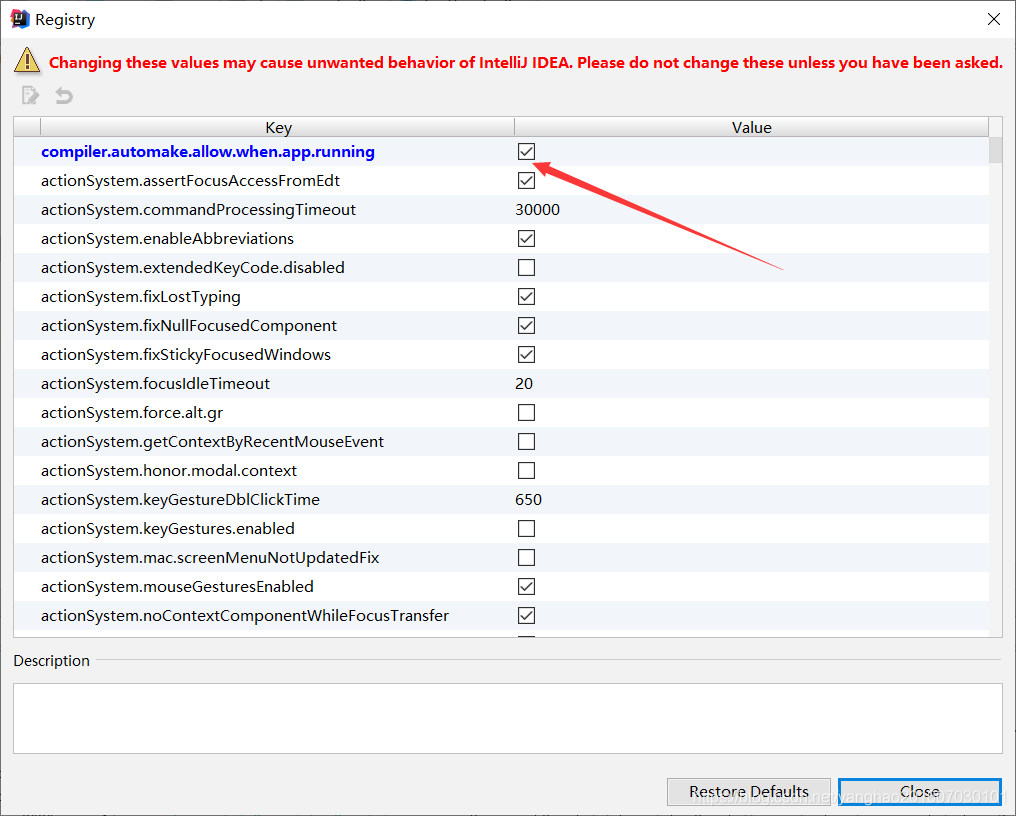Toggle actionSystem.fixLostTyping checkbox
The height and width of the screenshot is (816, 1016).
pyautogui.click(x=526, y=297)
